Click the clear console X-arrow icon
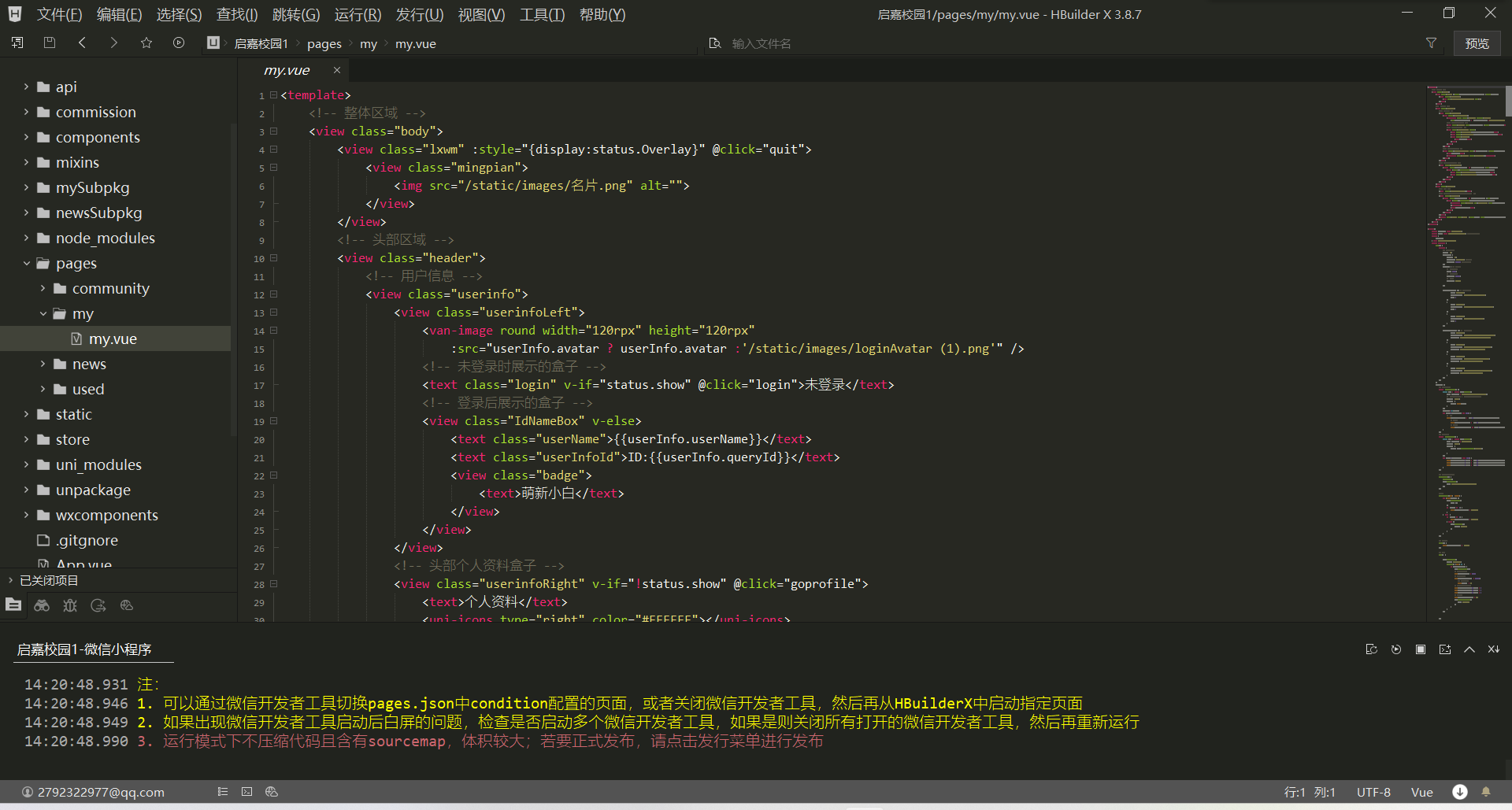Image resolution: width=1512 pixels, height=810 pixels. coord(1493,649)
